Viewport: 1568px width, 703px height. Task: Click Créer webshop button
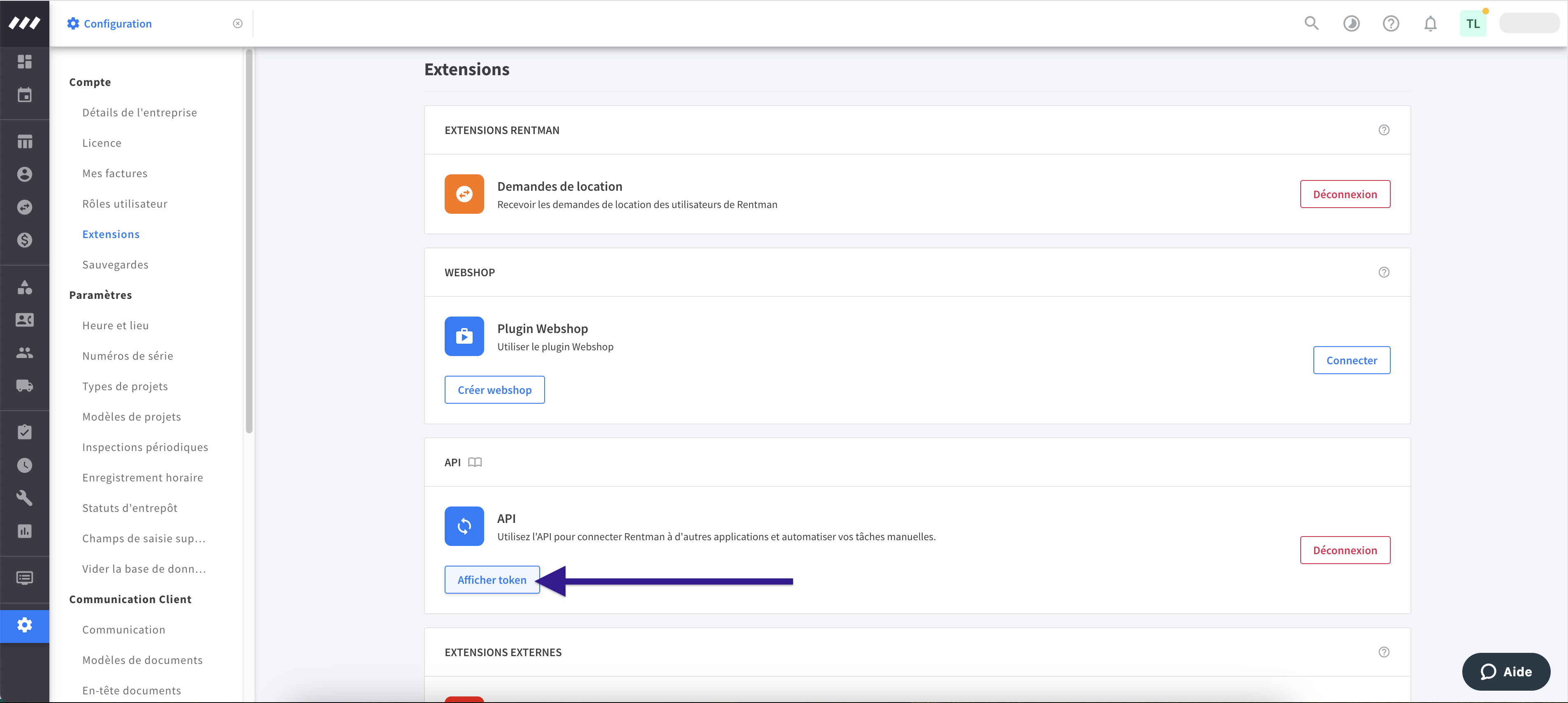click(x=494, y=390)
